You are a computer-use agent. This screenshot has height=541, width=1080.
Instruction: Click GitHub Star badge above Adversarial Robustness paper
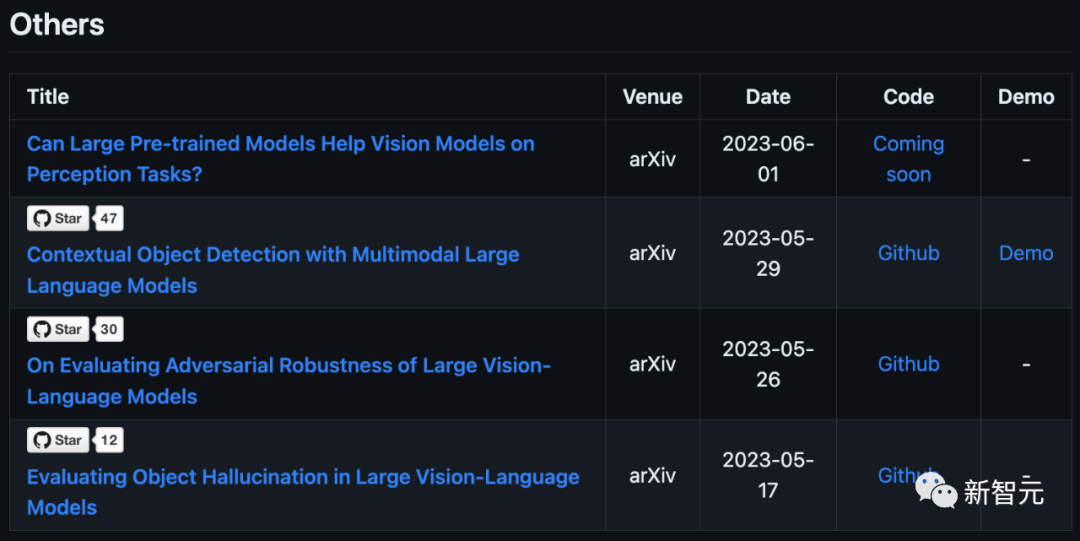click(x=58, y=329)
